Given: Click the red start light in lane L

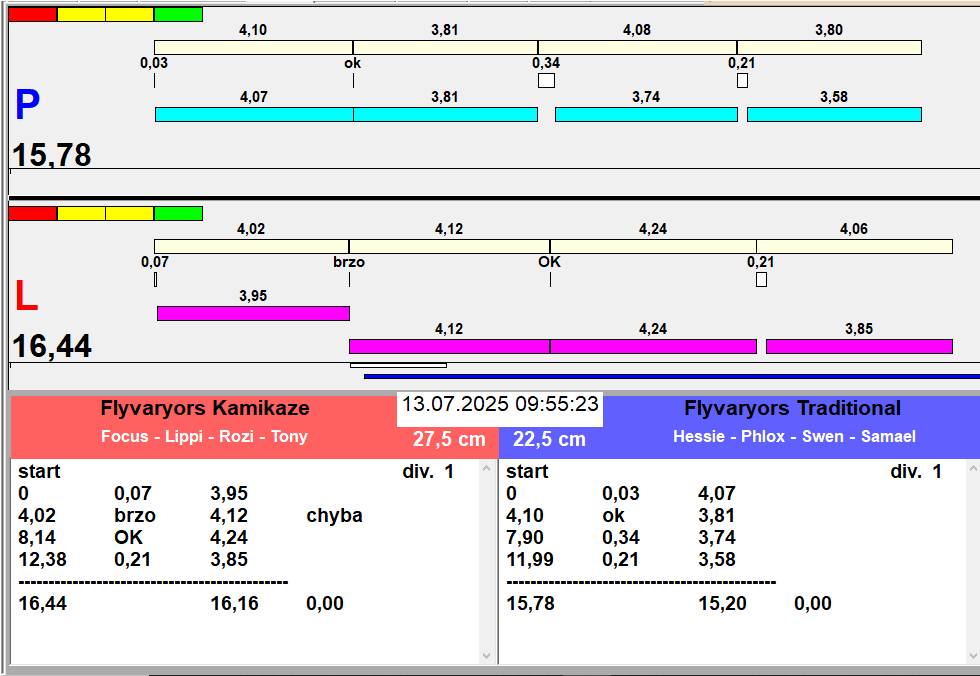Looking at the screenshot, I should [x=32, y=214].
